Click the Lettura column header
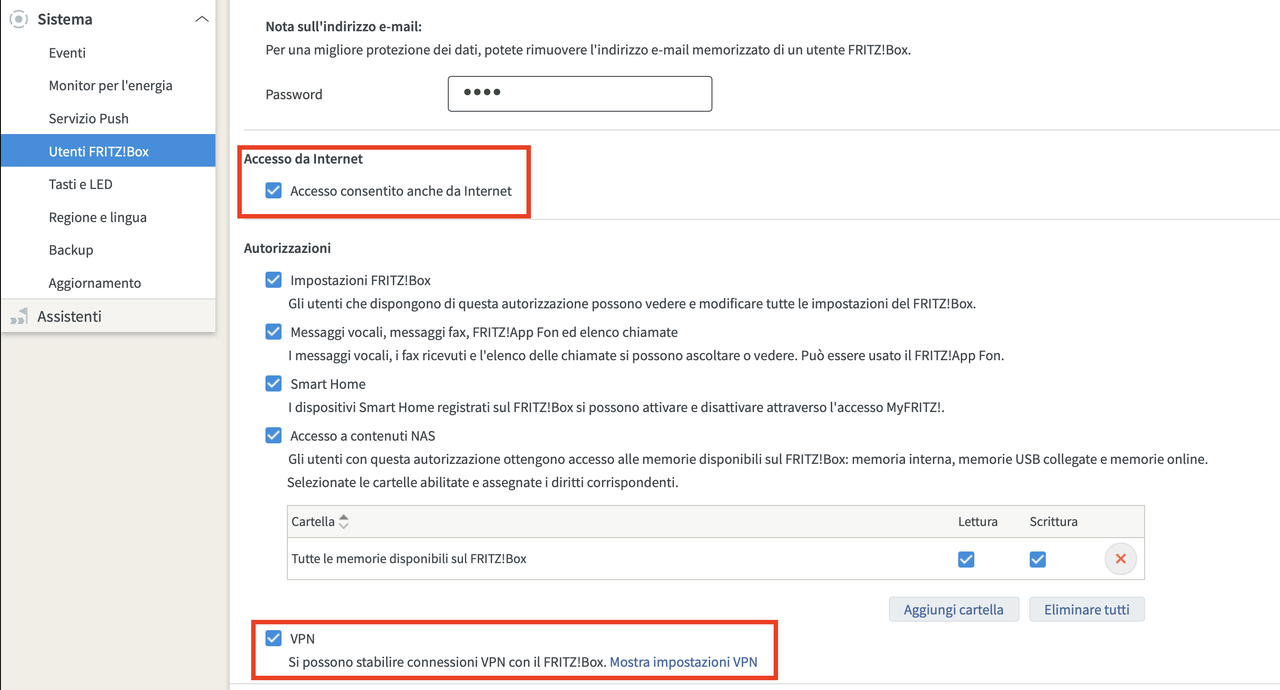 [977, 522]
